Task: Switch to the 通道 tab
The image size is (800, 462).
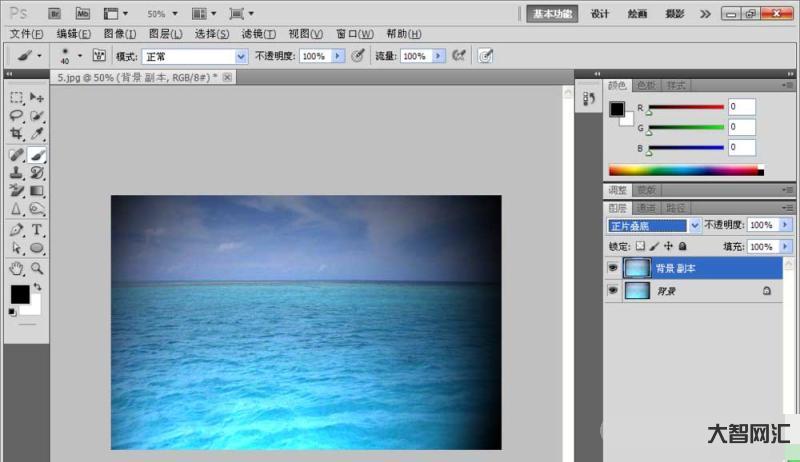Action: pos(648,208)
